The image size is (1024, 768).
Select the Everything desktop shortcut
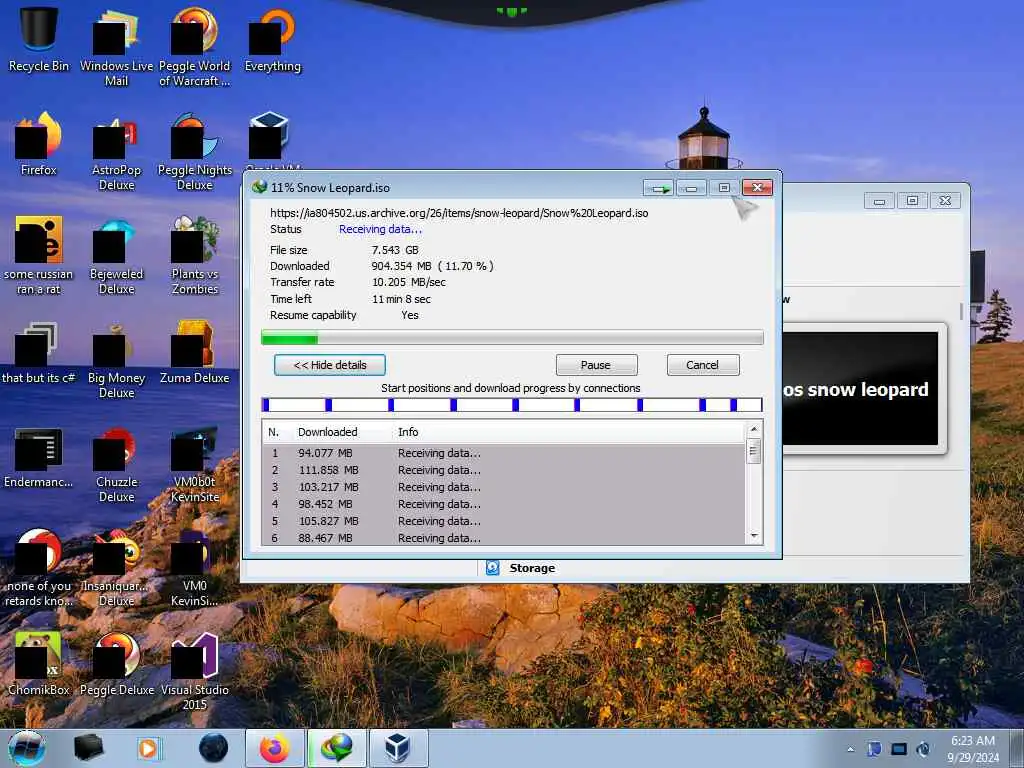[272, 39]
